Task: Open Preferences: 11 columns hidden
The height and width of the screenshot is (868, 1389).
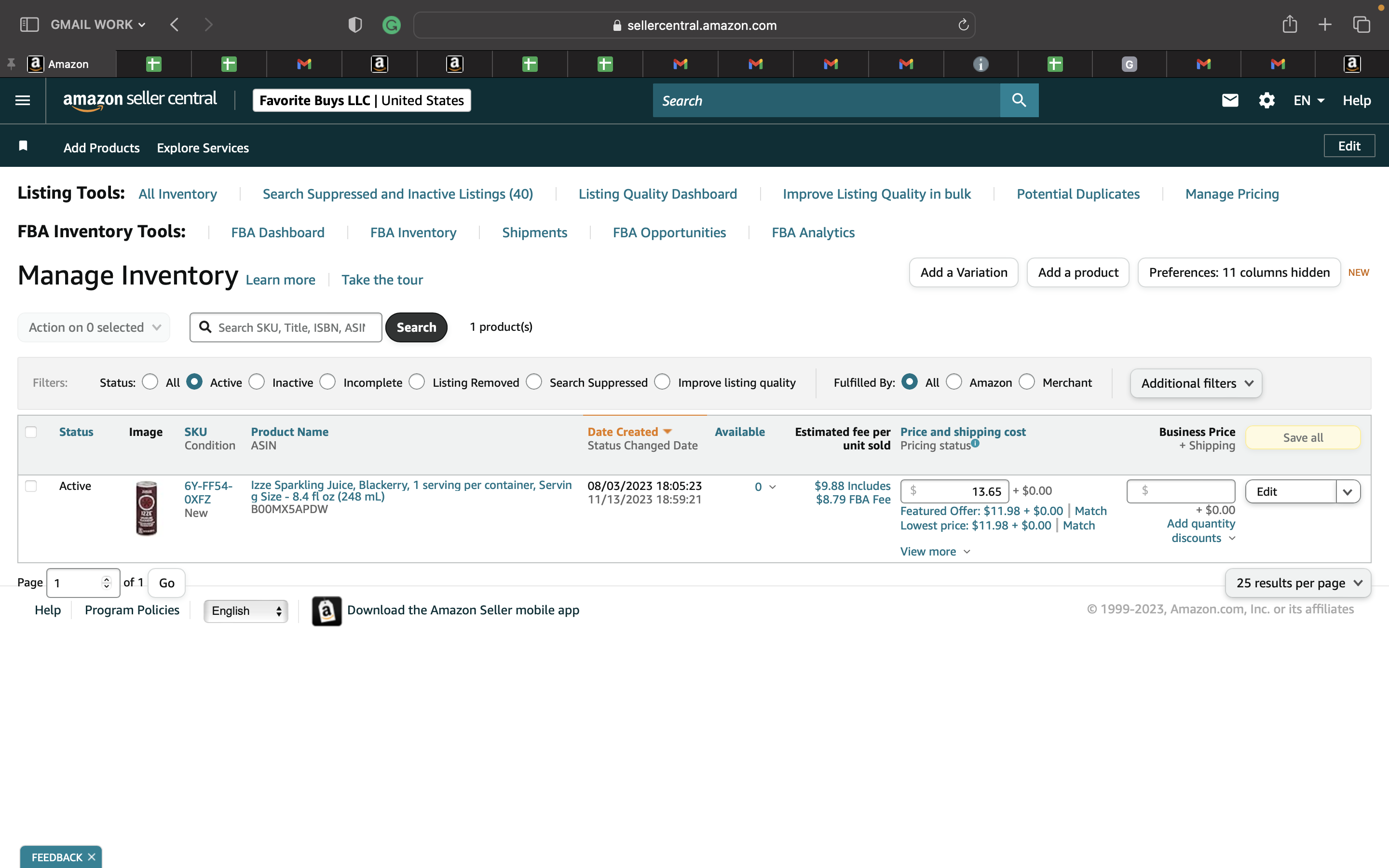Action: [1239, 272]
